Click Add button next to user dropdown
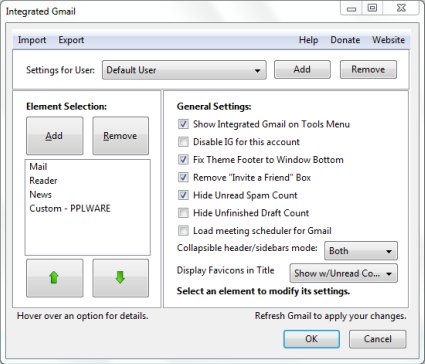This screenshot has height=364, width=425. pyautogui.click(x=302, y=69)
